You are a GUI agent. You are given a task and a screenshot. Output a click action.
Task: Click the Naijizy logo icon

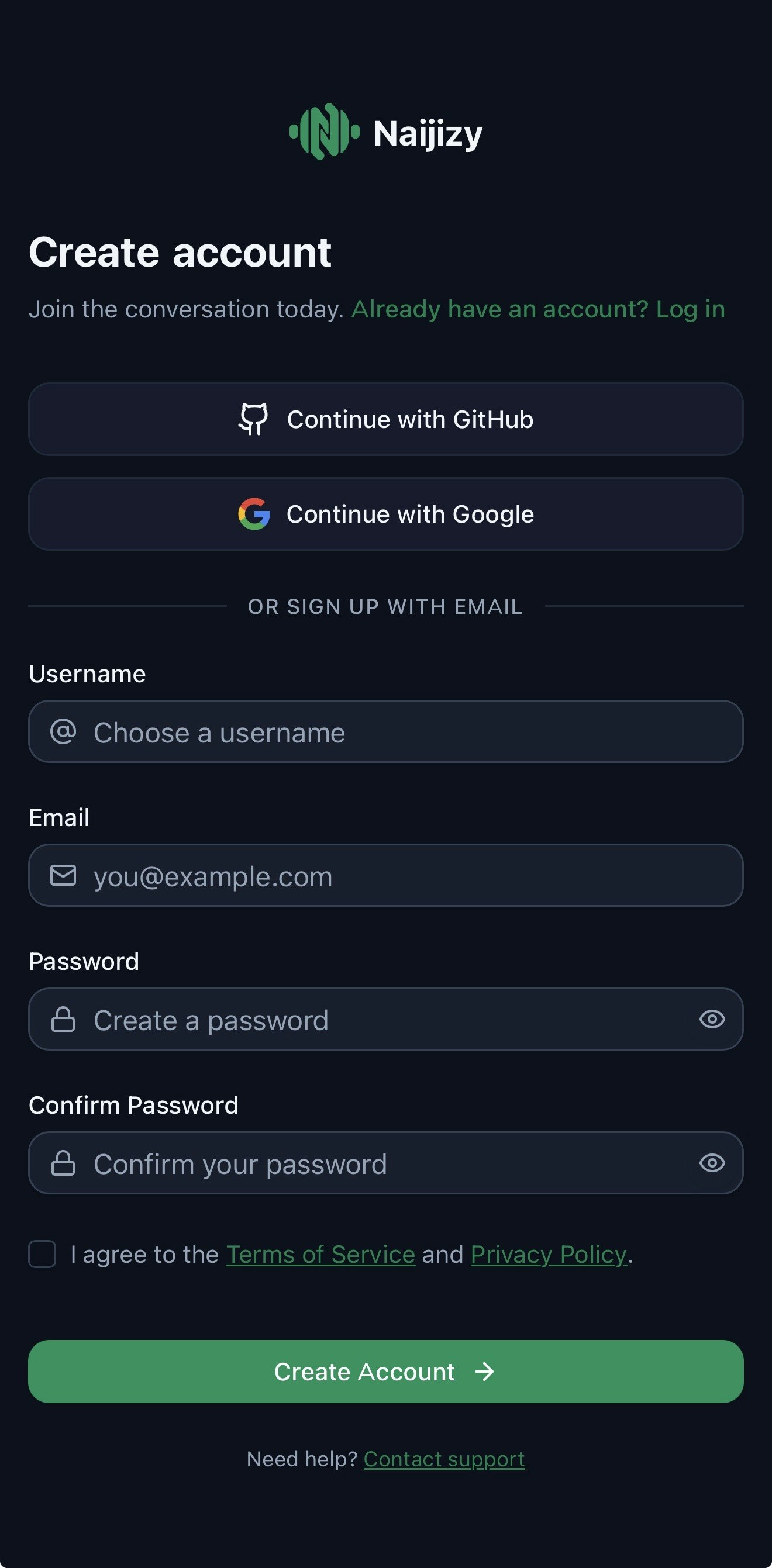(x=324, y=132)
